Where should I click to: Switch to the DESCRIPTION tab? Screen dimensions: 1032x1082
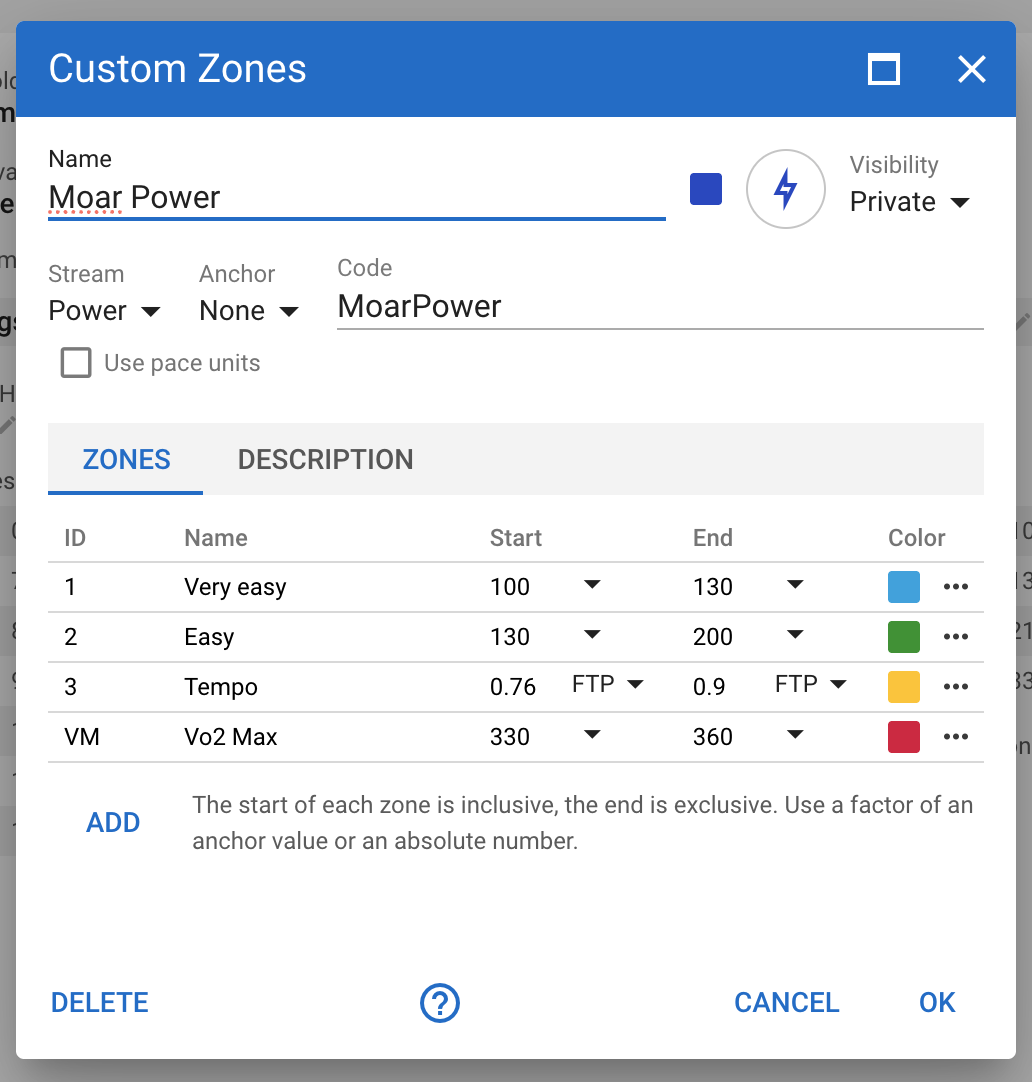click(325, 459)
